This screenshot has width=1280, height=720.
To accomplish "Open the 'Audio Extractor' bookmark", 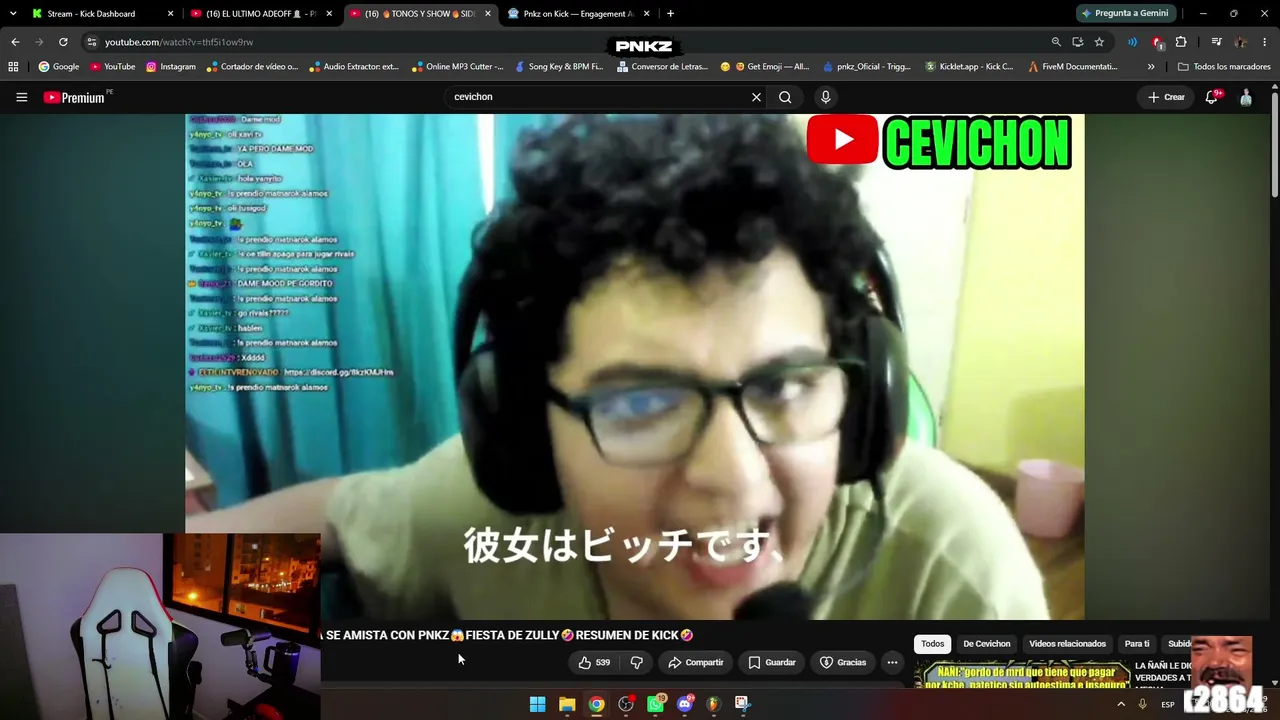I will (x=355, y=67).
